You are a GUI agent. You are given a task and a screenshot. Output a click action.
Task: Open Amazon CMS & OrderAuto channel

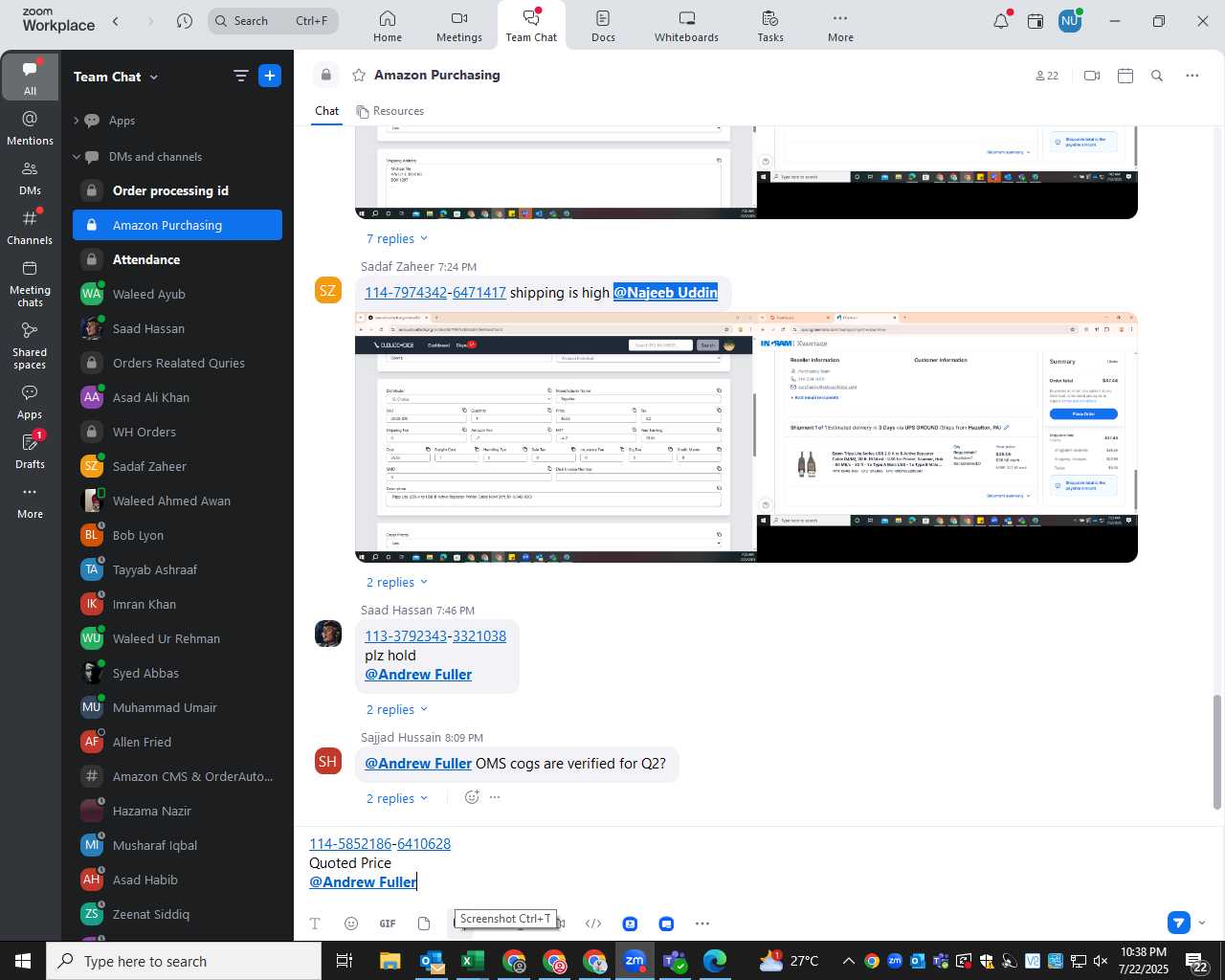177,776
